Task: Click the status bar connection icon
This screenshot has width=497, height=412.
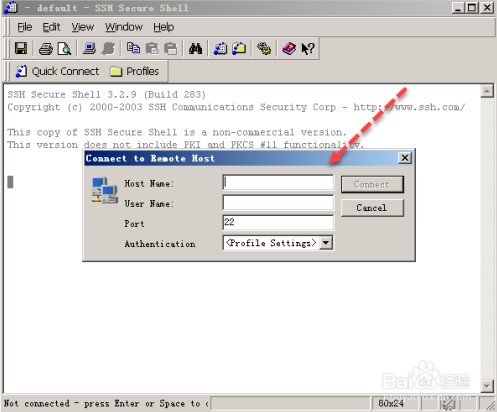Action: (448, 404)
